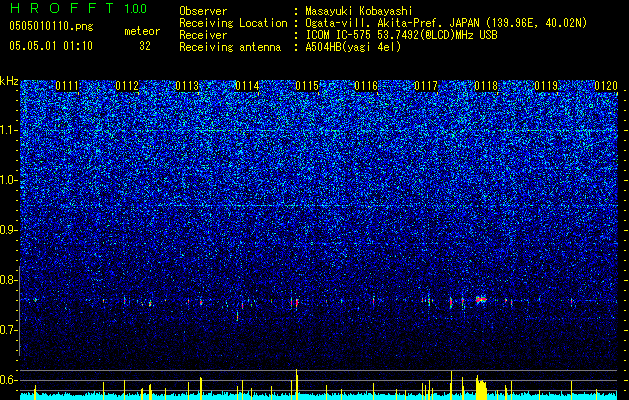Click time marker 0115

pos(307,86)
